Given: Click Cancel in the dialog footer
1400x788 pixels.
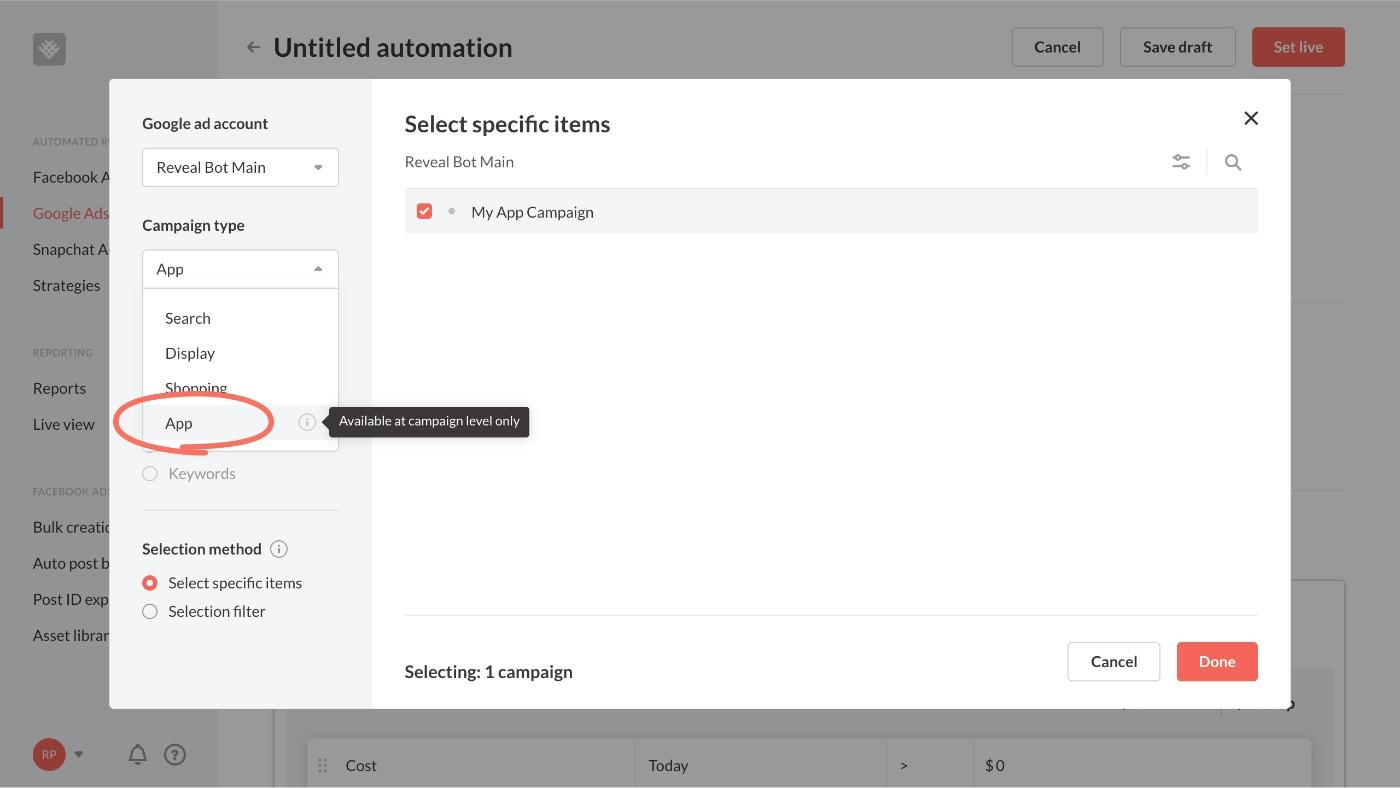Looking at the screenshot, I should click(1114, 661).
